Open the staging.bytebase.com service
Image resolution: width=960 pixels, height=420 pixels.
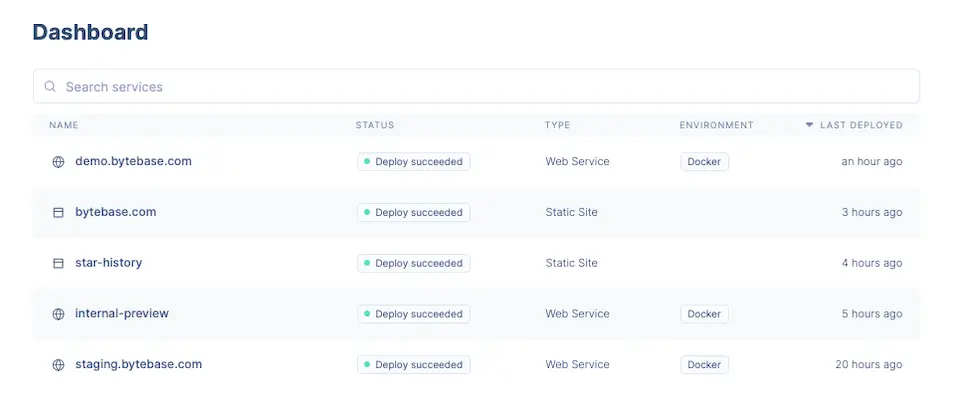click(x=138, y=365)
